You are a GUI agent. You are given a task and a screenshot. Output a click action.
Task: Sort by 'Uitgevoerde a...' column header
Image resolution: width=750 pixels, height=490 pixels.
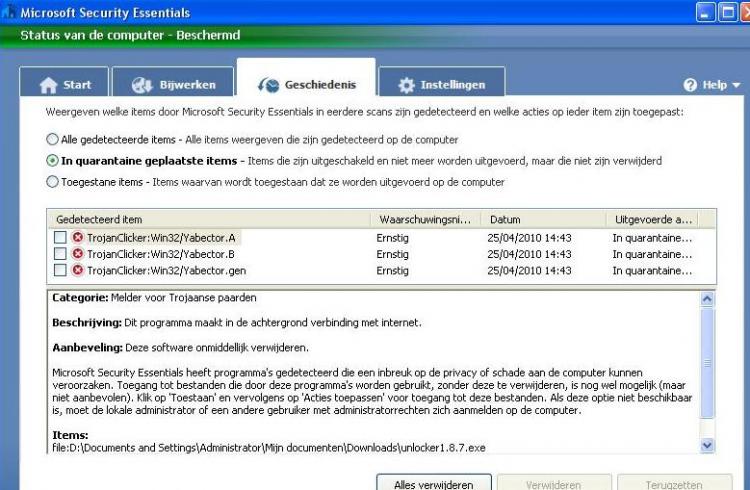point(652,219)
